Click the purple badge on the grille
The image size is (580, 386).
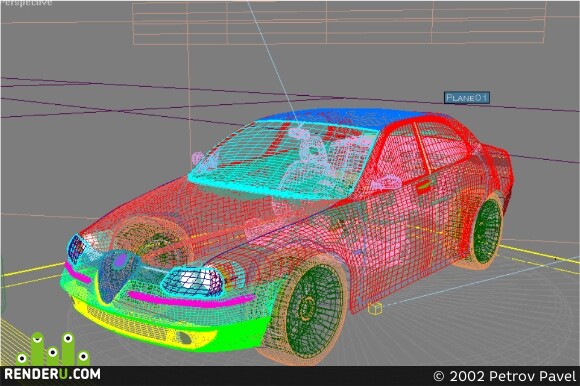[x=120, y=261]
